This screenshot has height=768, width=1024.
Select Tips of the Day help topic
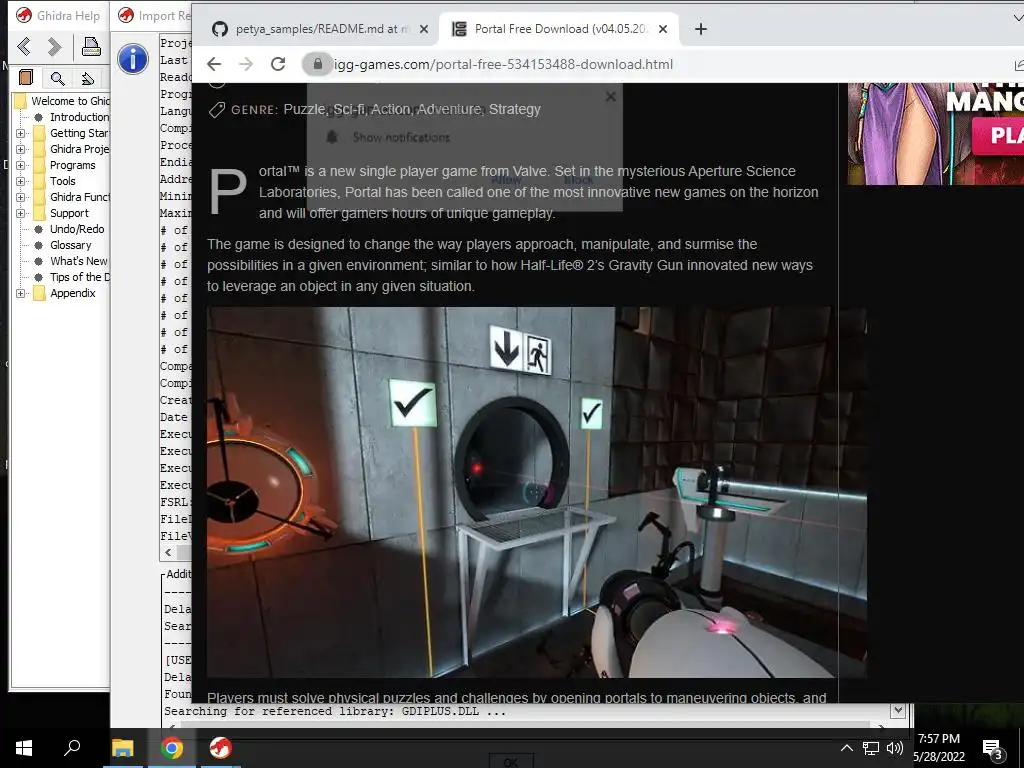[80, 277]
